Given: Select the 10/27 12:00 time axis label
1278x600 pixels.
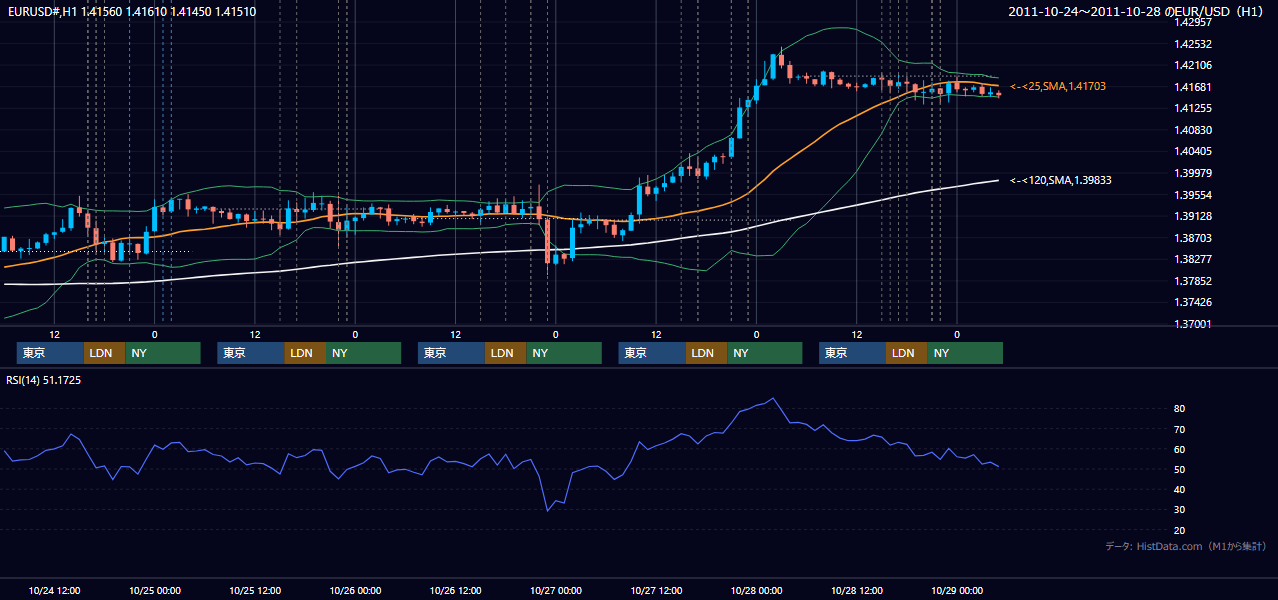Looking at the screenshot, I should click(656, 590).
